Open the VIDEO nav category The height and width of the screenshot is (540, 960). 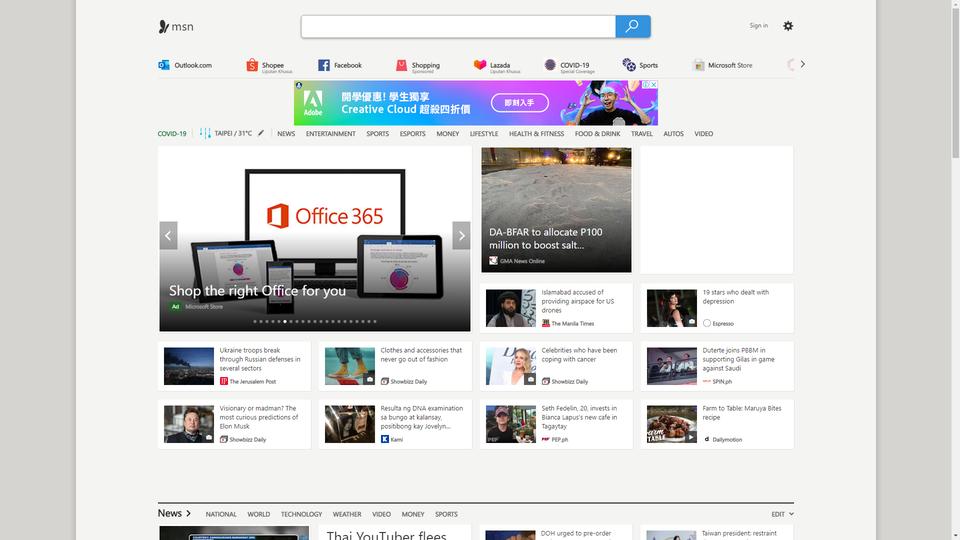(703, 133)
